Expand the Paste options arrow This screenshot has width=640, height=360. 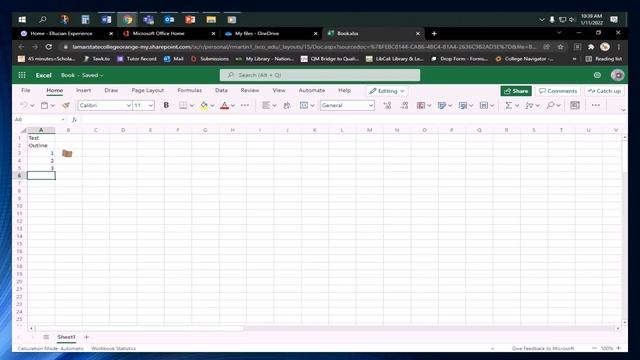pyautogui.click(x=53, y=106)
